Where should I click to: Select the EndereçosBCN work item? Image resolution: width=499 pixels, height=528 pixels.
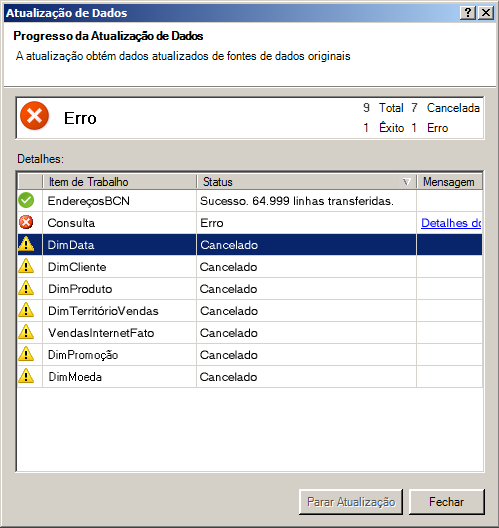(89, 201)
